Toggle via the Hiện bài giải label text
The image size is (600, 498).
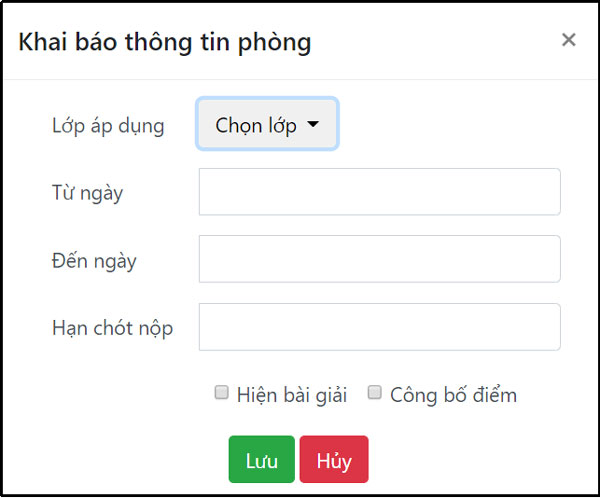(292, 395)
